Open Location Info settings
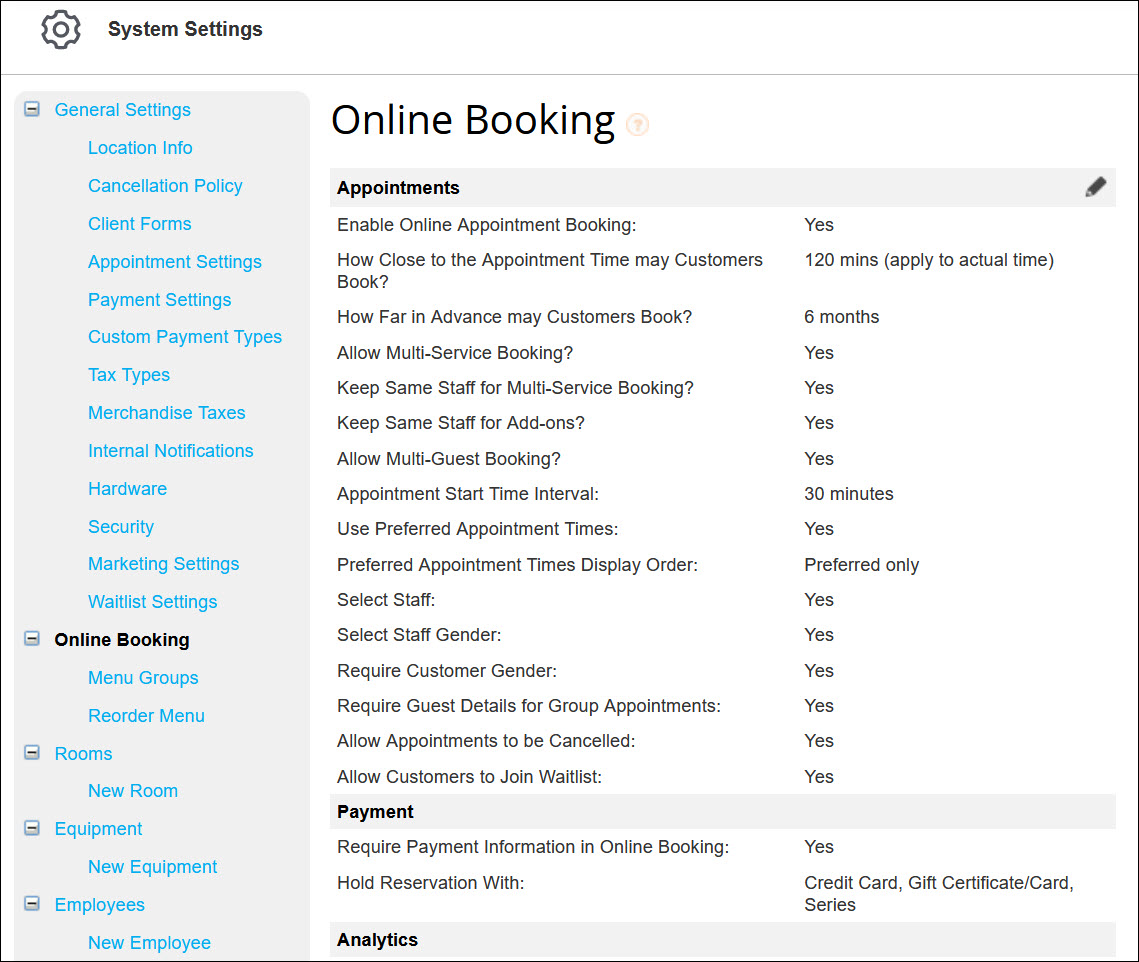 tap(140, 147)
